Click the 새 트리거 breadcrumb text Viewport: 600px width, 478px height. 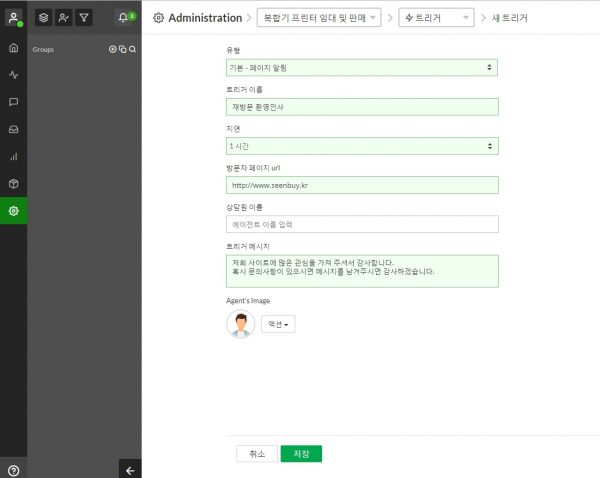pos(510,18)
